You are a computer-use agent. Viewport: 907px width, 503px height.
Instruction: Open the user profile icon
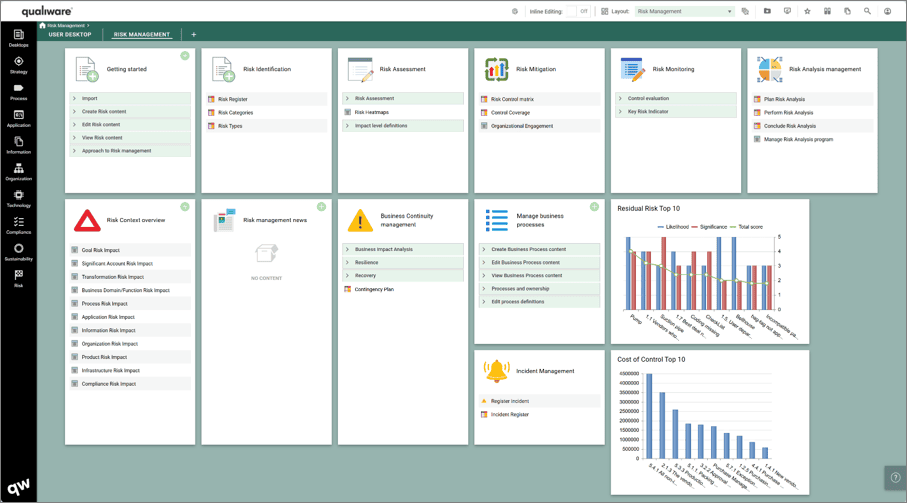887,12
